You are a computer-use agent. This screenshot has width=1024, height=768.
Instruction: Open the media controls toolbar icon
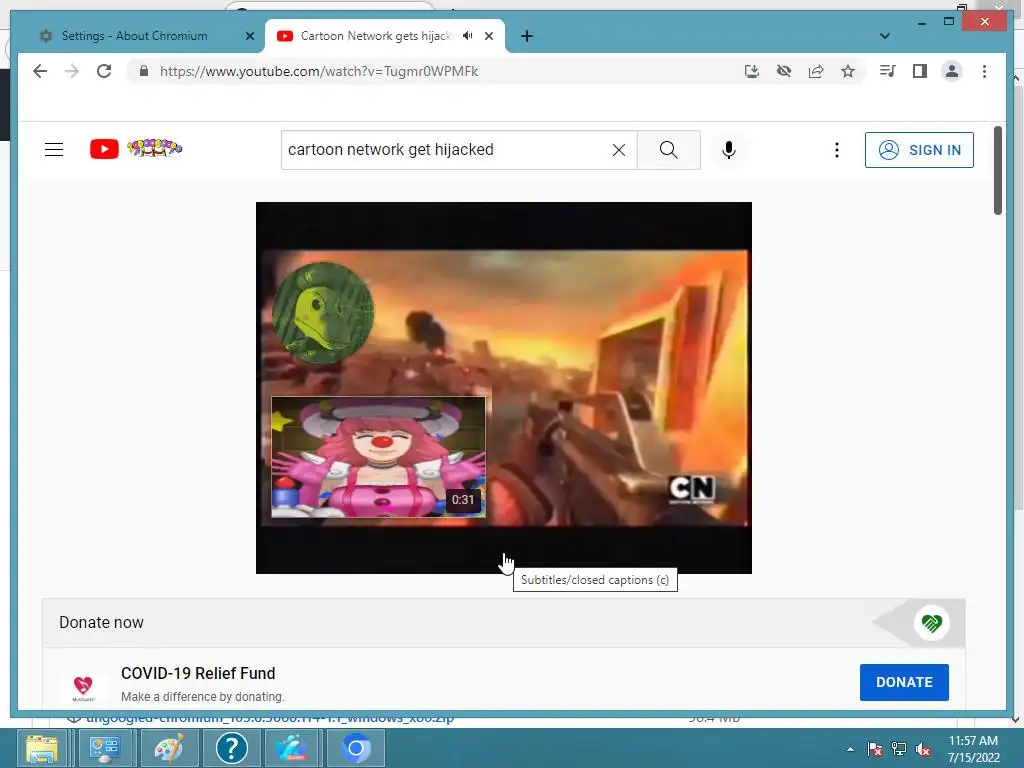(x=888, y=71)
